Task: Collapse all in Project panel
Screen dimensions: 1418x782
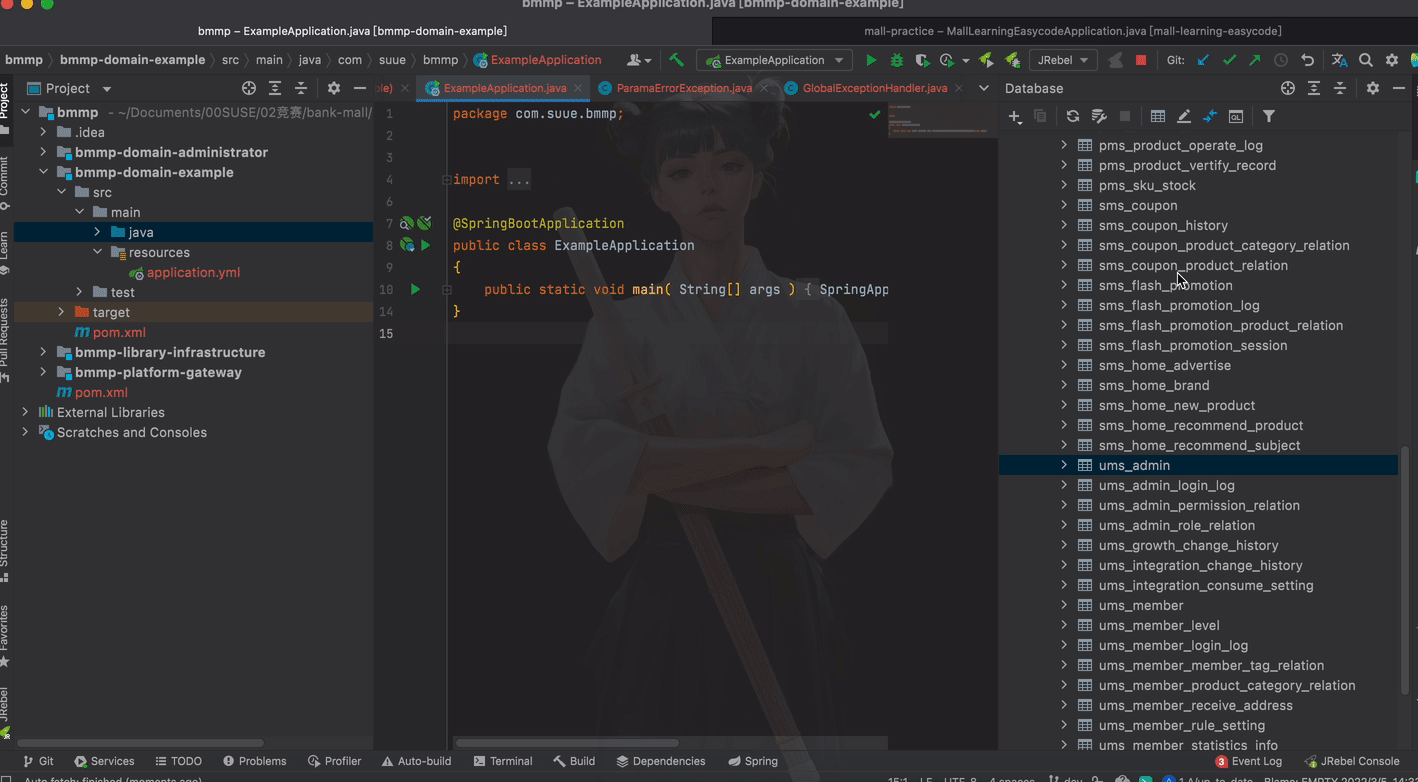Action: point(301,88)
